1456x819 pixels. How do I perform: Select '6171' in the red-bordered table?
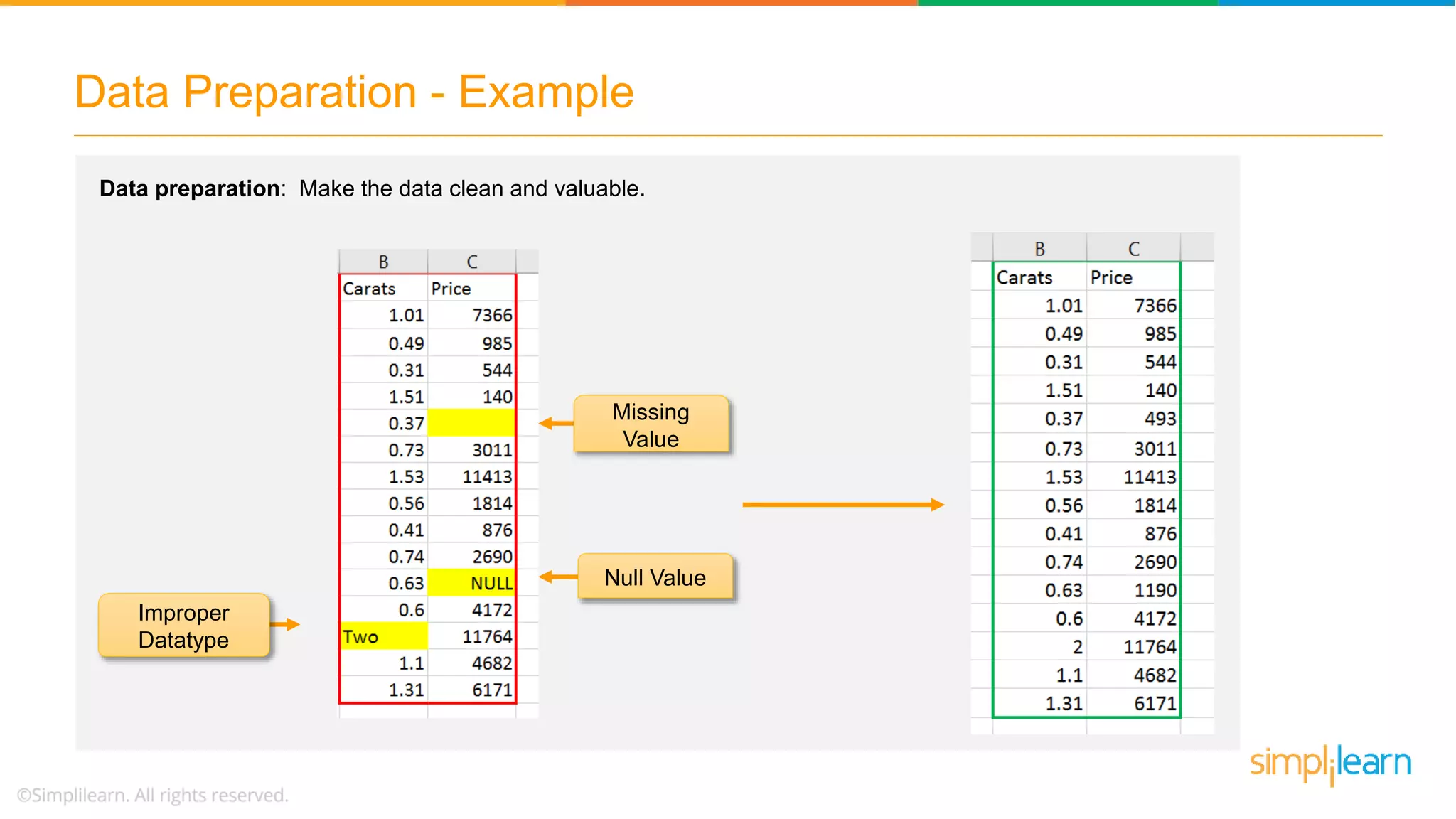point(471,690)
